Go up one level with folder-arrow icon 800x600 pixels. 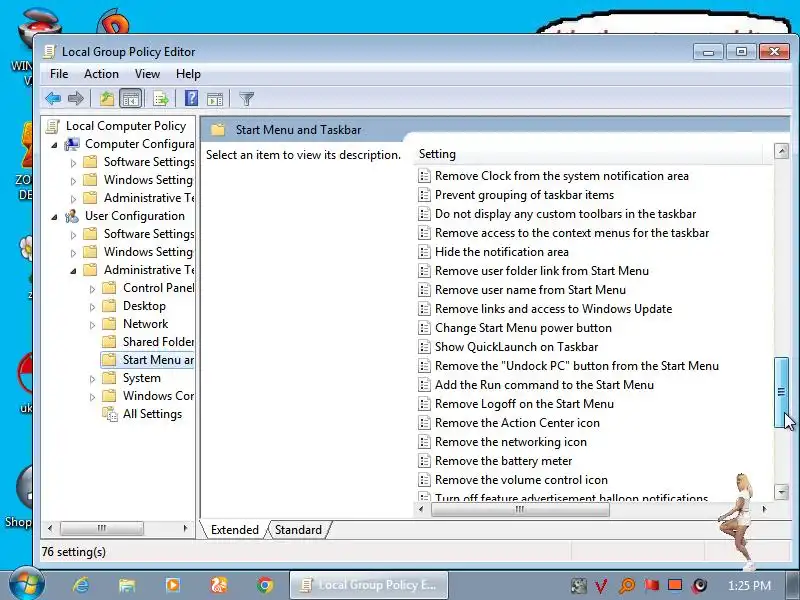tap(107, 98)
